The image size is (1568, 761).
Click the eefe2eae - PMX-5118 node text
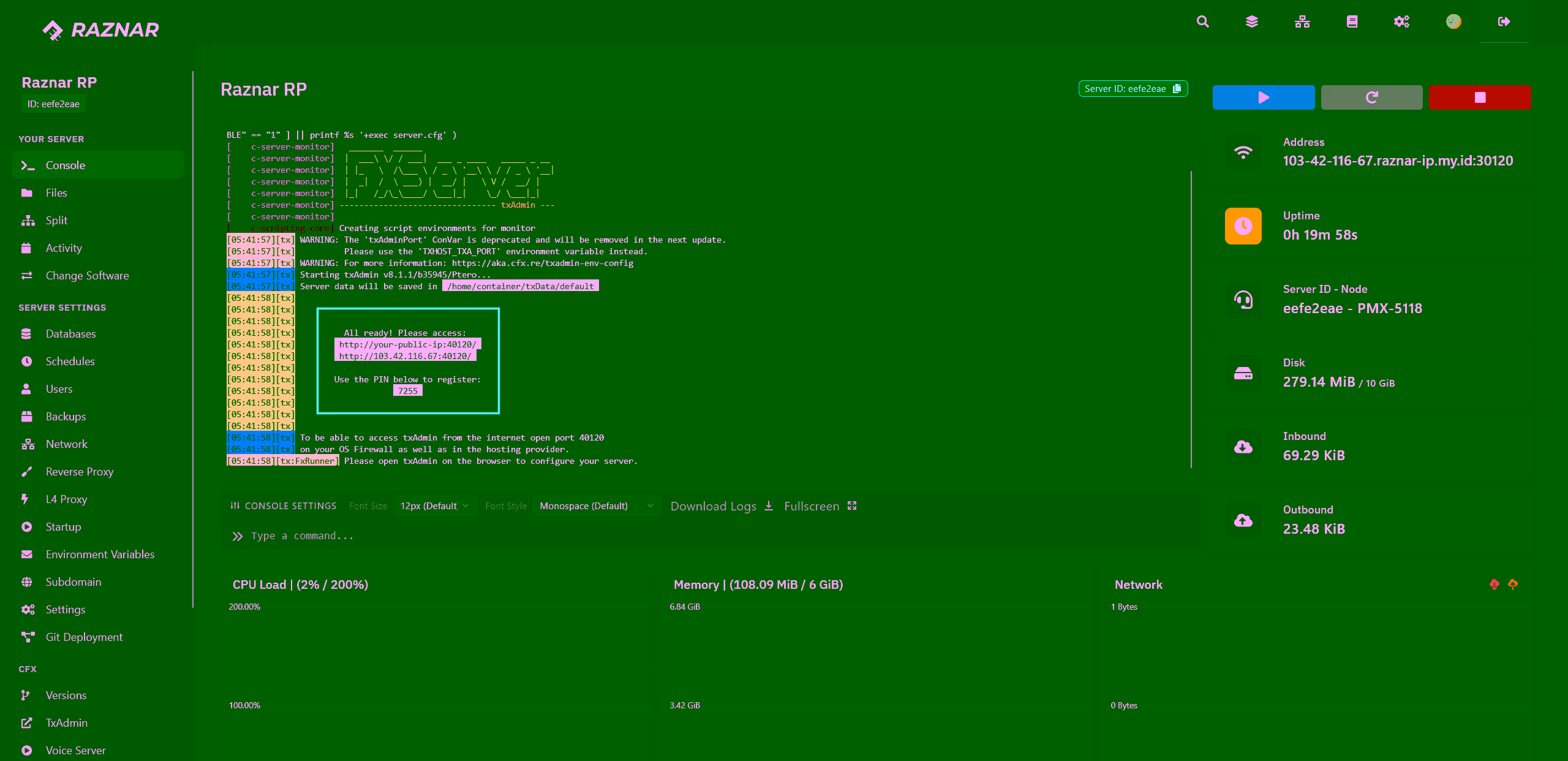coord(1352,308)
